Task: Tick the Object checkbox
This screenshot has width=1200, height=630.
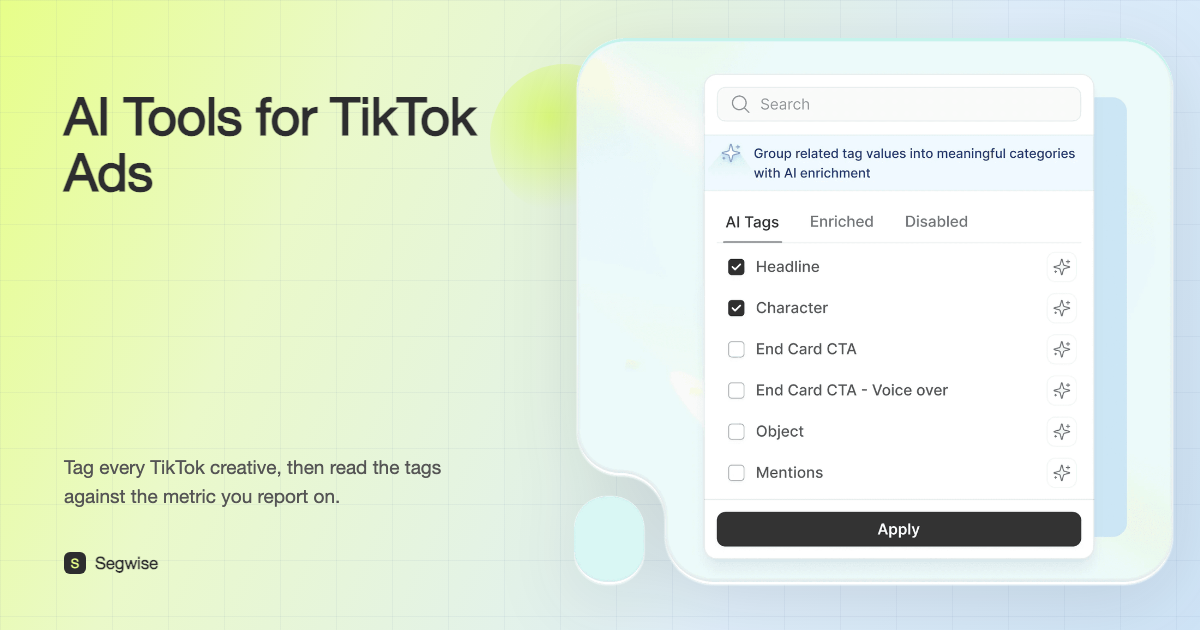Action: (736, 431)
